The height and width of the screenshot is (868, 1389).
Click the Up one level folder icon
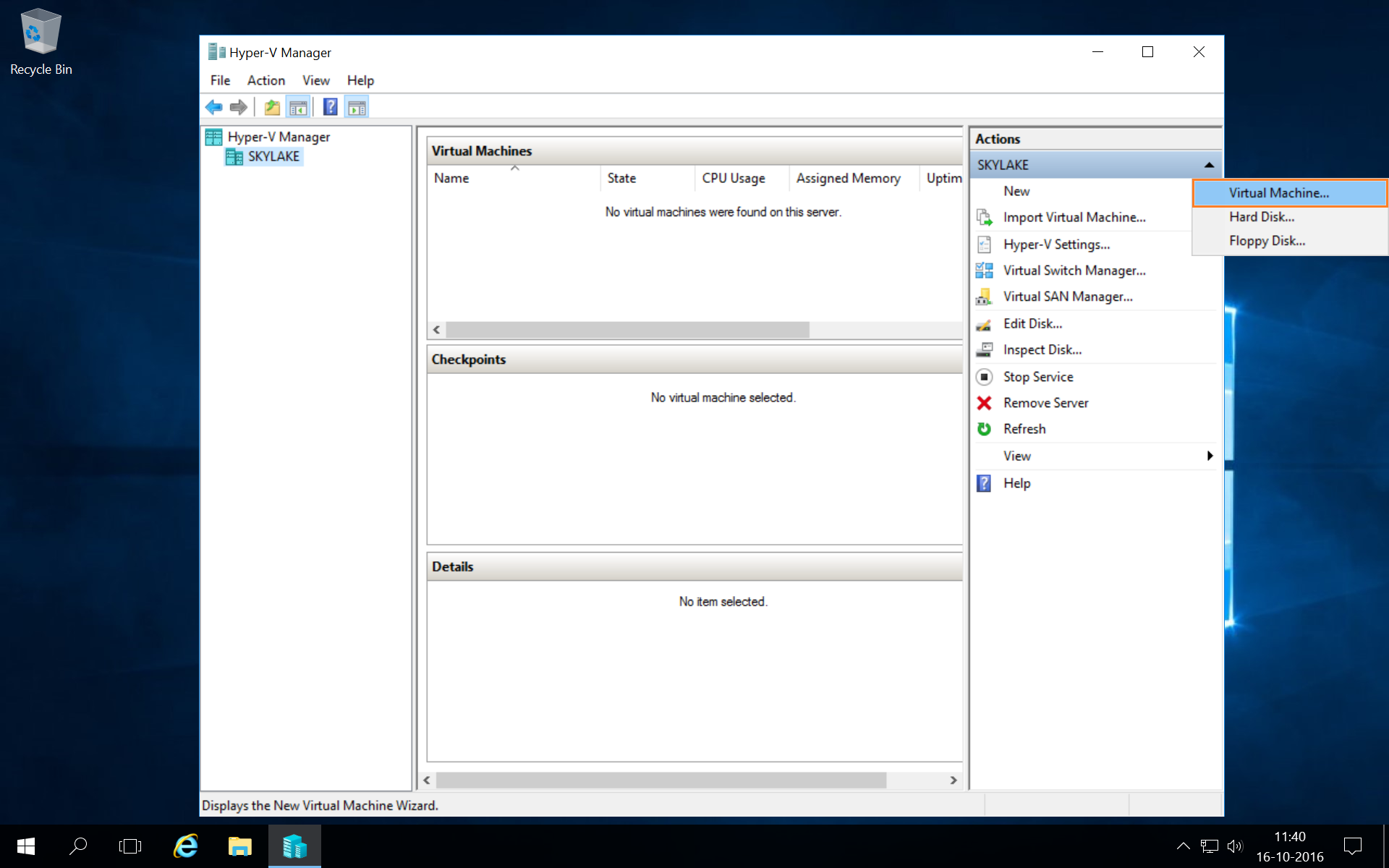pyautogui.click(x=272, y=108)
